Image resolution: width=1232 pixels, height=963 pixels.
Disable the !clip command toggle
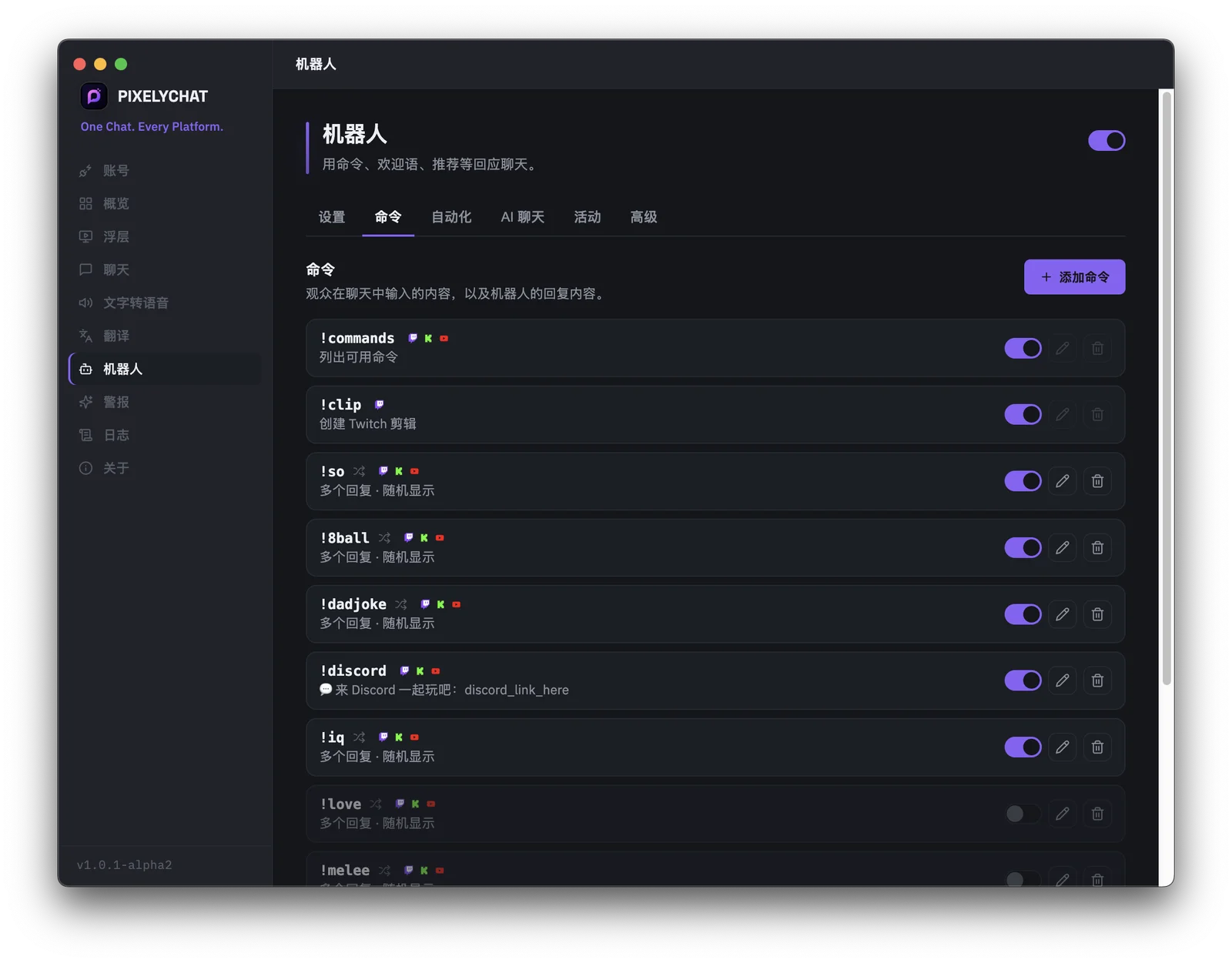coord(1023,414)
